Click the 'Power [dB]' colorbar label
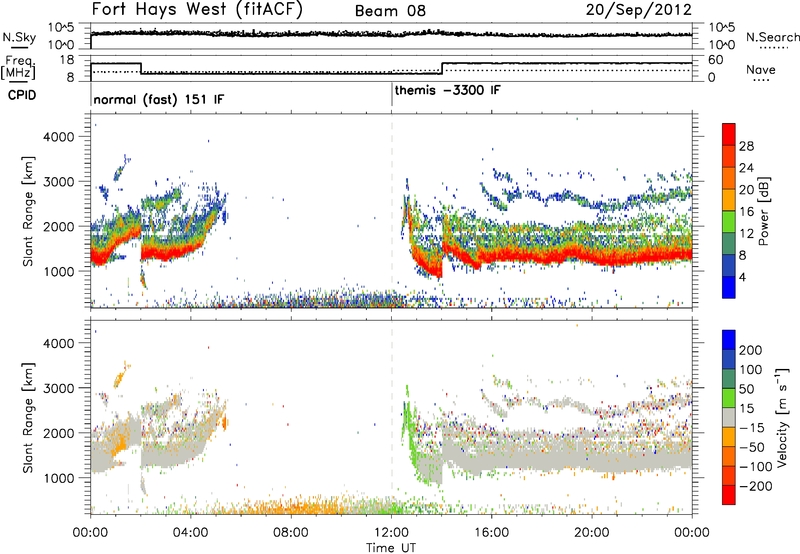Image resolution: width=800 pixels, height=554 pixels. pyautogui.click(x=763, y=211)
